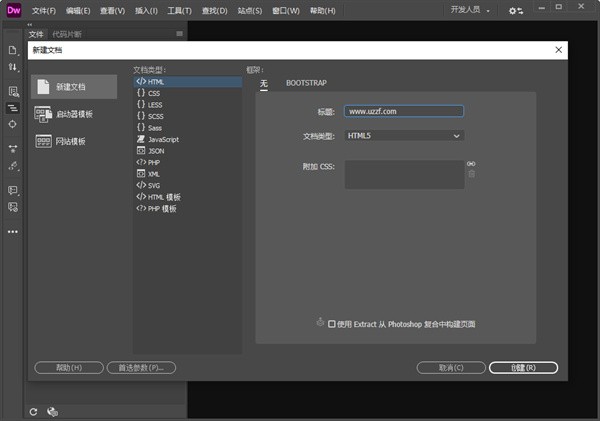Screen dimensions: 600x421
Task: Open the Files panel options menu
Action: coord(179,33)
